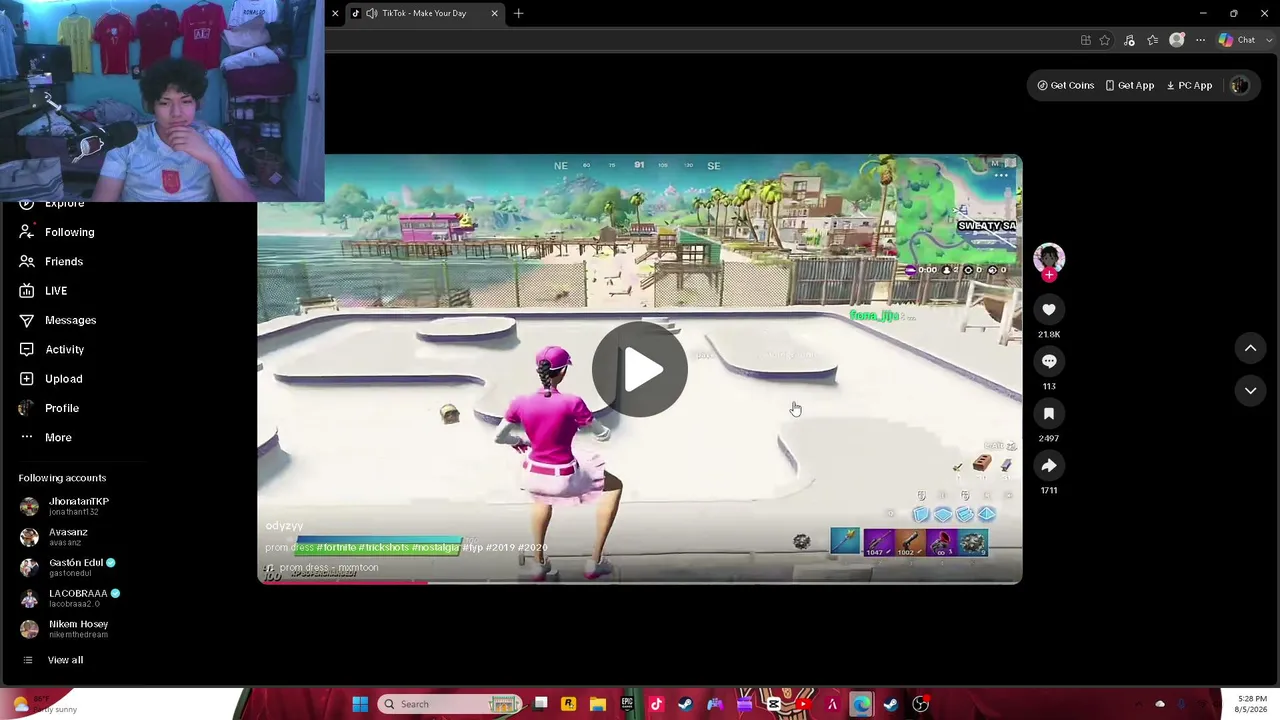Open Copilot Chat in the browser
This screenshot has height=720, width=1280.
coord(1237,40)
